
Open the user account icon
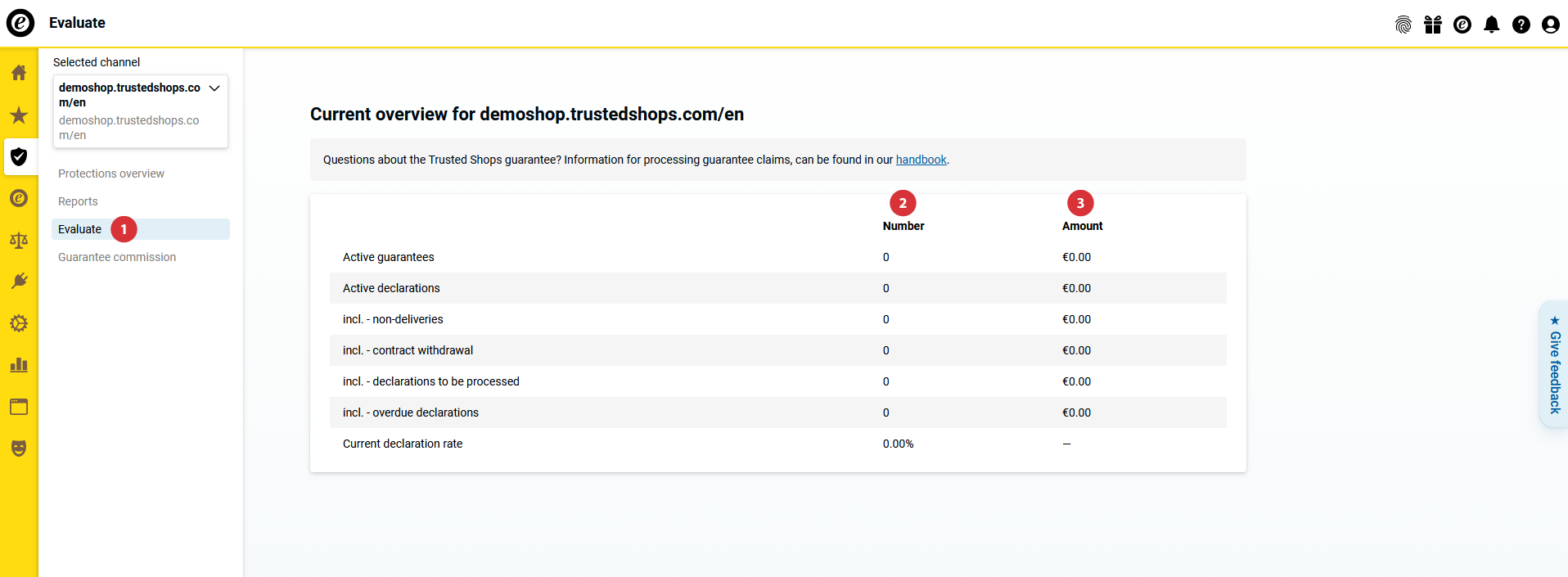(x=1551, y=25)
